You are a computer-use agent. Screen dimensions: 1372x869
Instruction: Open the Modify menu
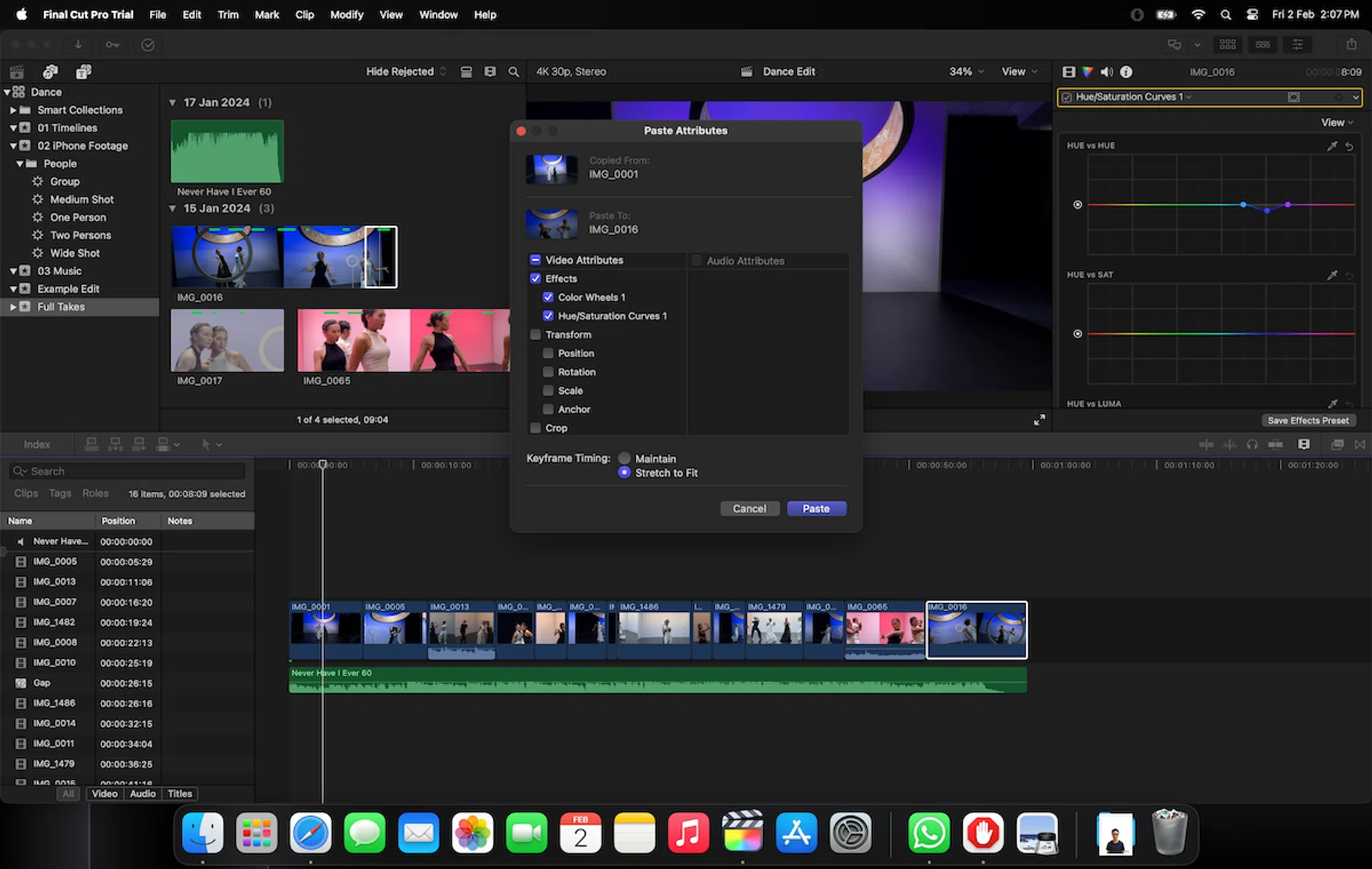(x=347, y=14)
